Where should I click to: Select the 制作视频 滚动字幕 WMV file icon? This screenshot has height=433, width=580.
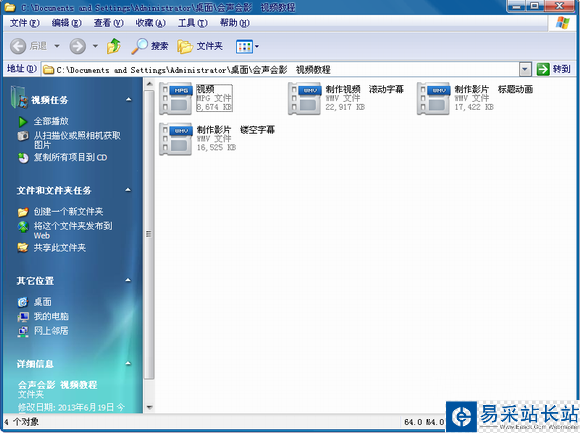pyautogui.click(x=304, y=98)
